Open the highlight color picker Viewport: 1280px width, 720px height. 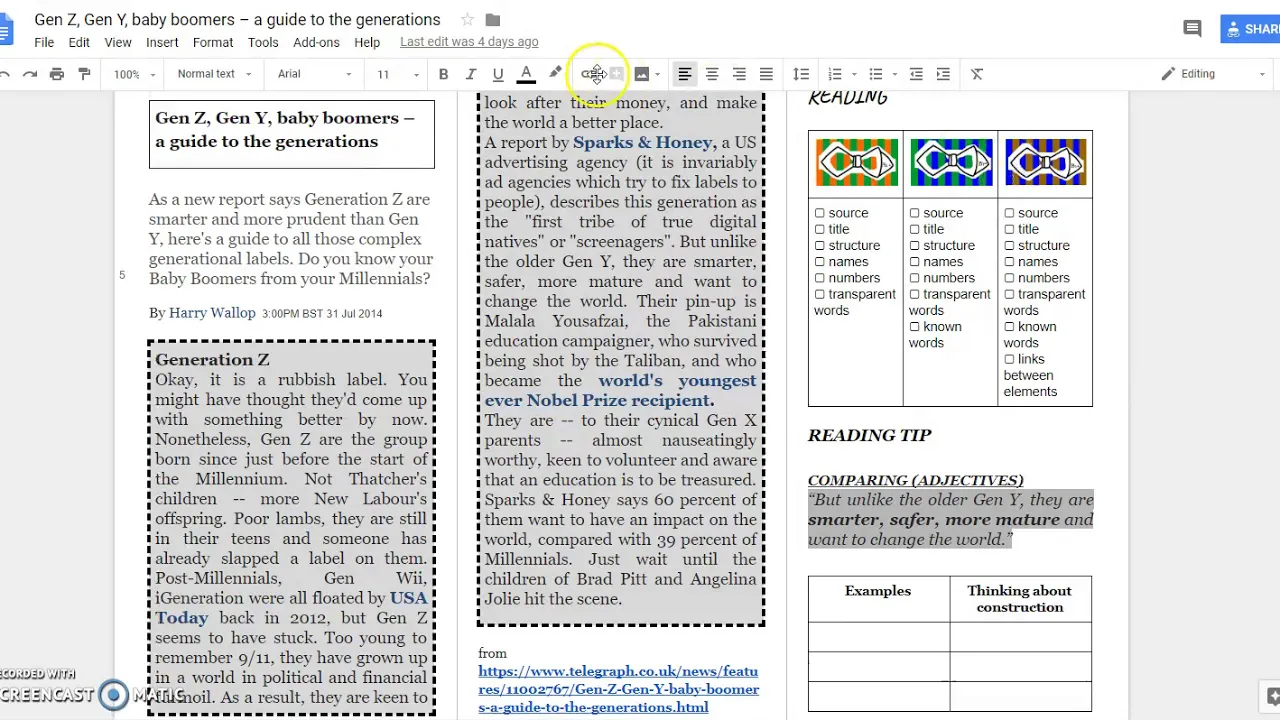coord(555,74)
